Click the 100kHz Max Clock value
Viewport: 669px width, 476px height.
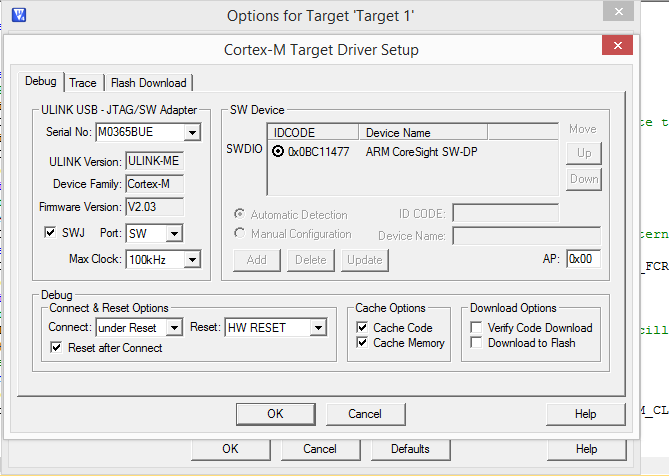tap(148, 260)
